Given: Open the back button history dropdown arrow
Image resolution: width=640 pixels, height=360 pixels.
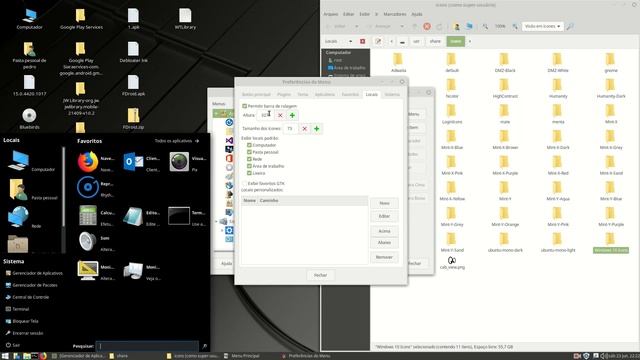Looking at the screenshot, I should [x=356, y=26].
